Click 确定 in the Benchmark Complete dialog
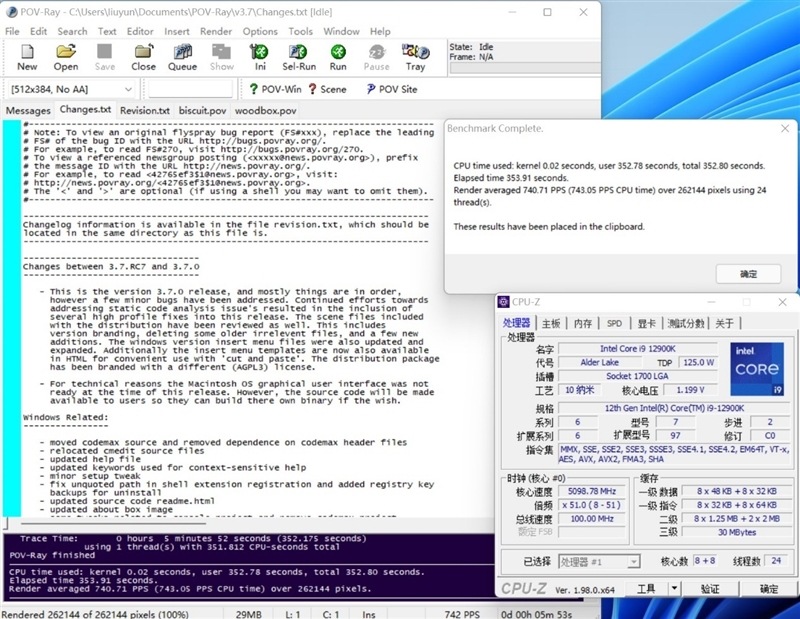Viewport: 800px width, 619px height. tap(748, 273)
